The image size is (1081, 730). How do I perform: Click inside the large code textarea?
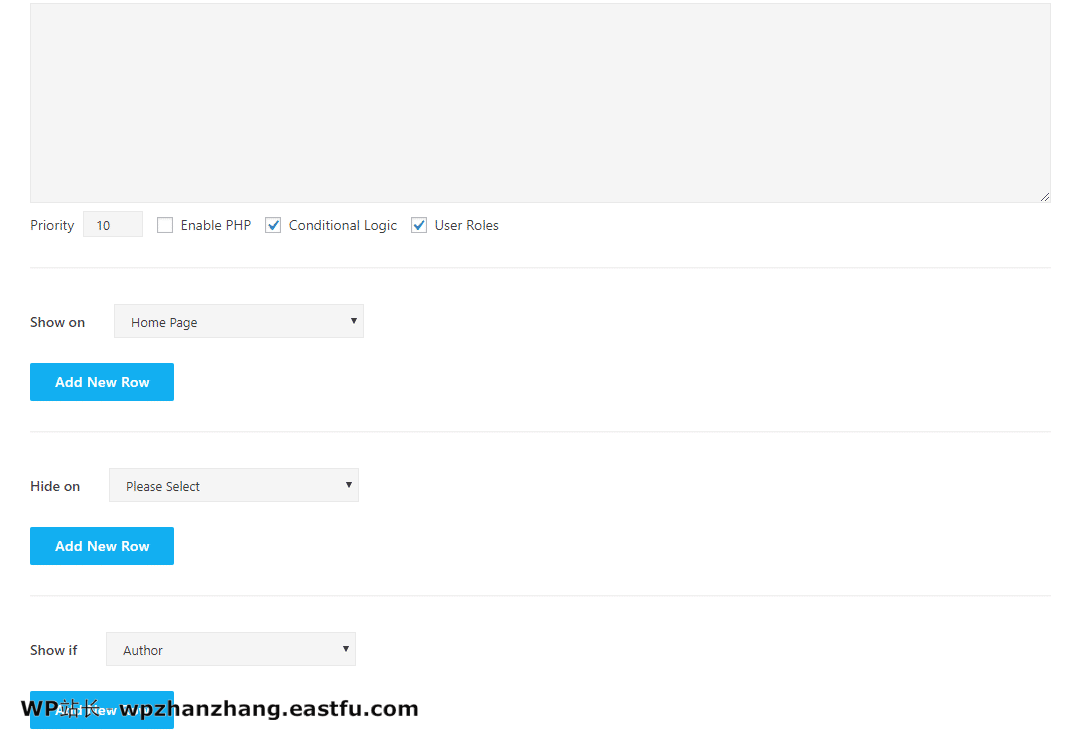coord(540,102)
